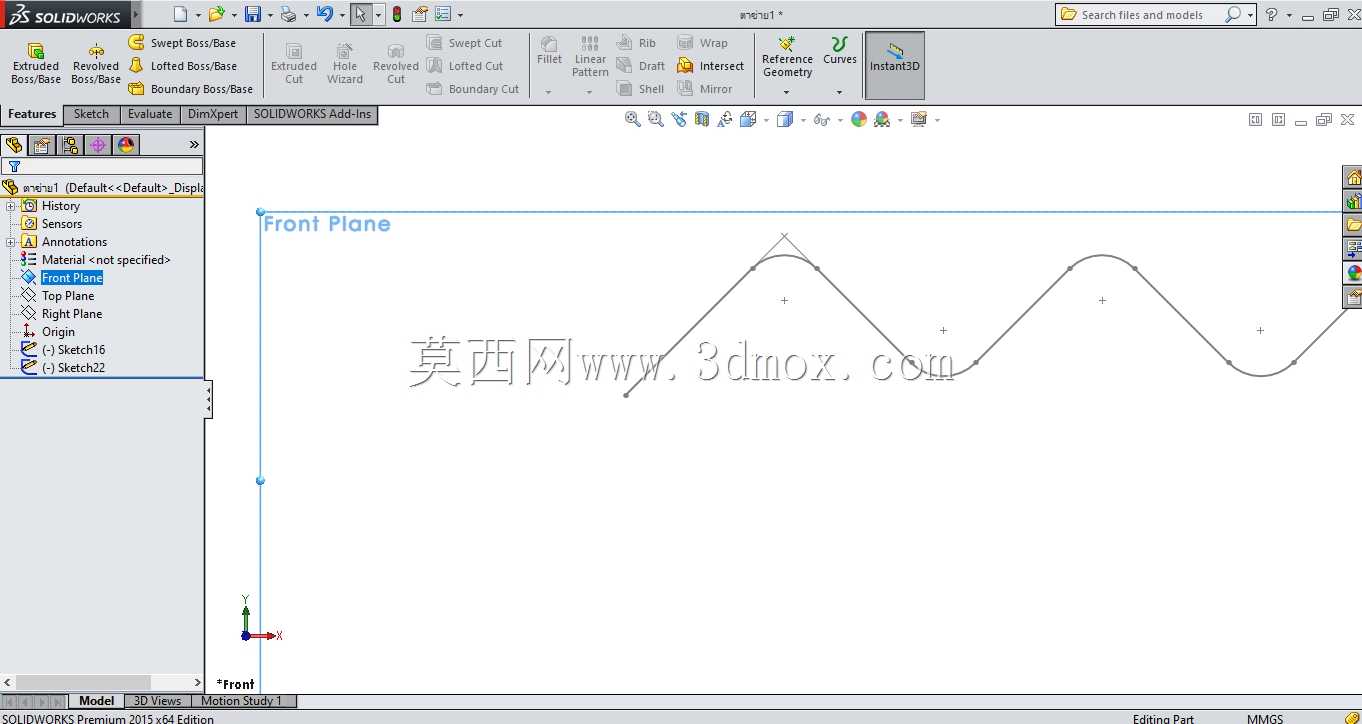
Task: Activate the Boundary Boss/Base tool
Action: pos(190,89)
